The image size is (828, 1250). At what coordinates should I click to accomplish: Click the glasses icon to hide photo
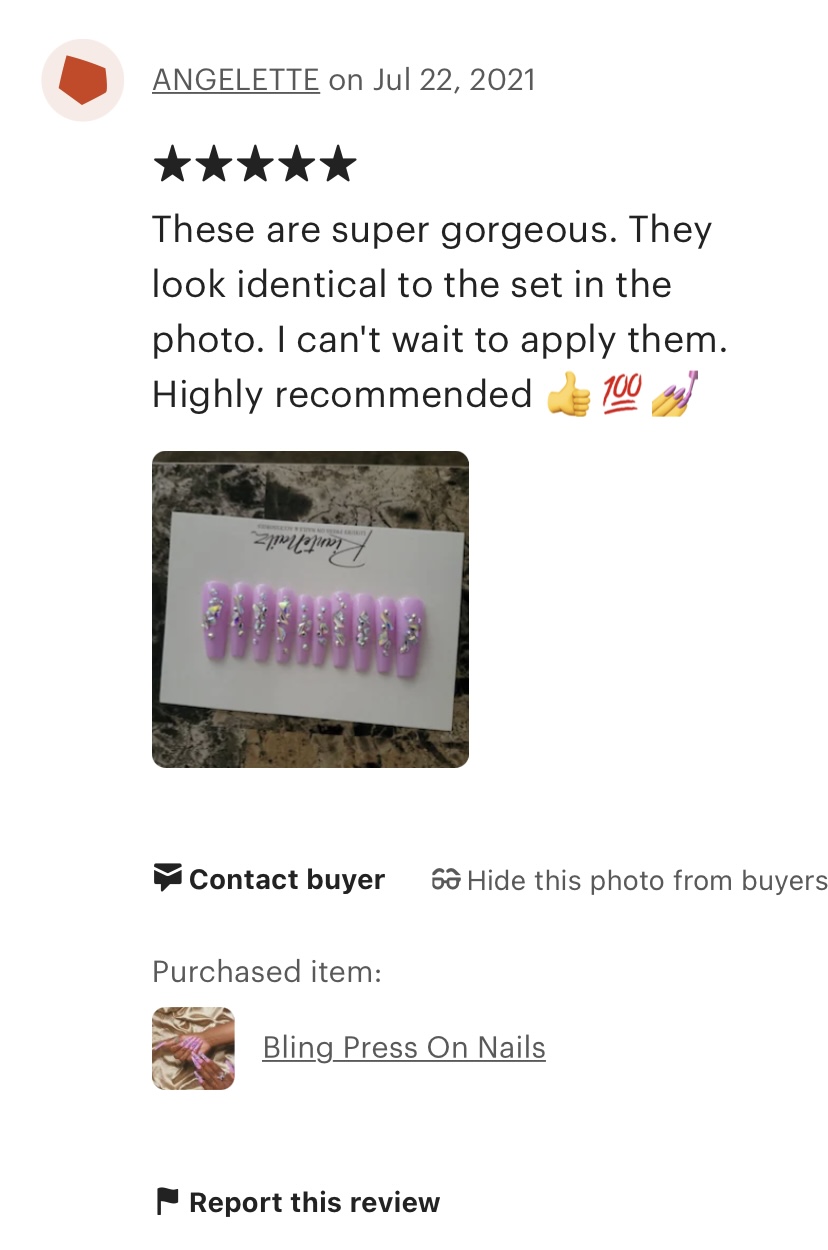[x=446, y=880]
